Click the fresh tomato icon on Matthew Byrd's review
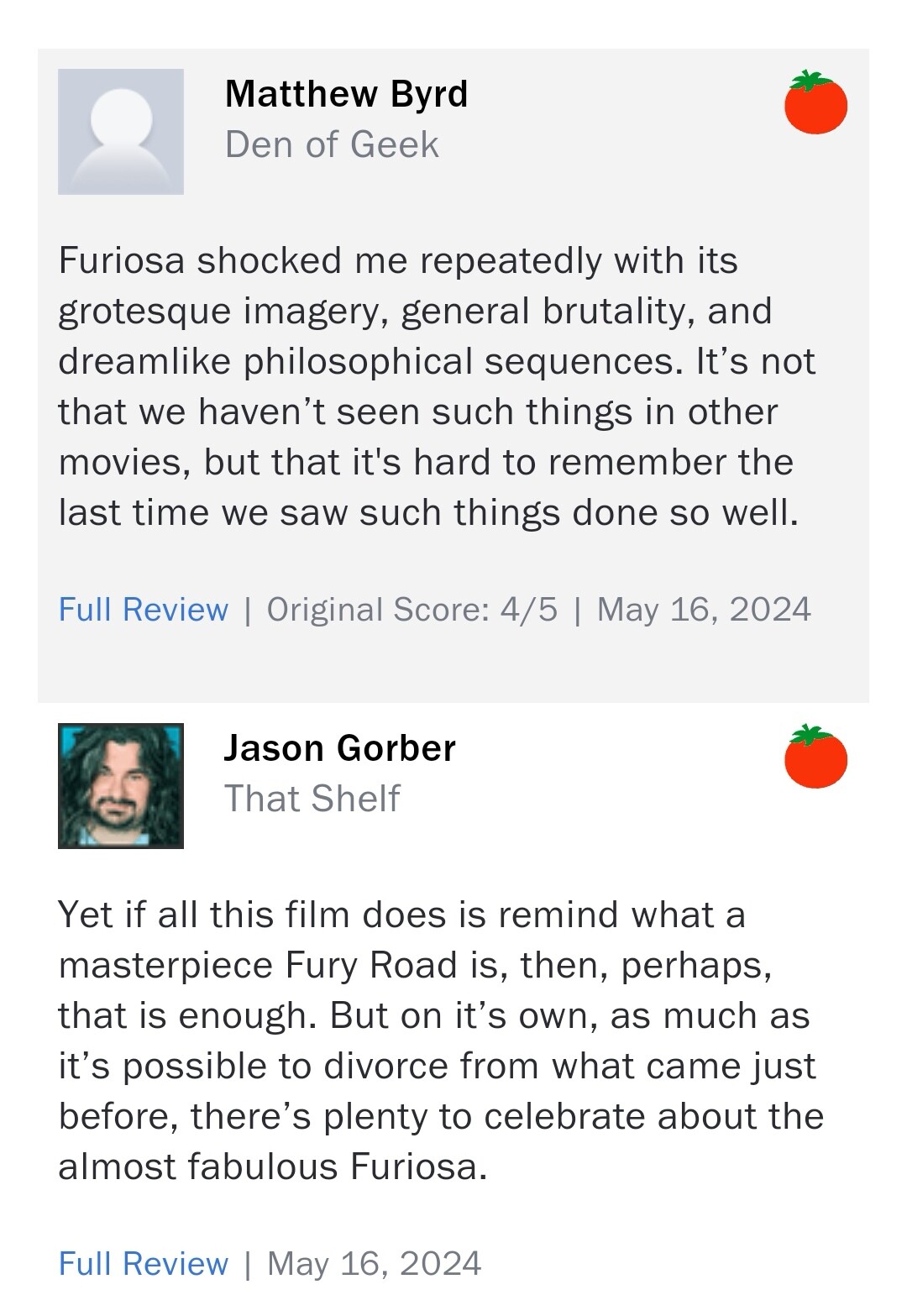 [x=815, y=102]
